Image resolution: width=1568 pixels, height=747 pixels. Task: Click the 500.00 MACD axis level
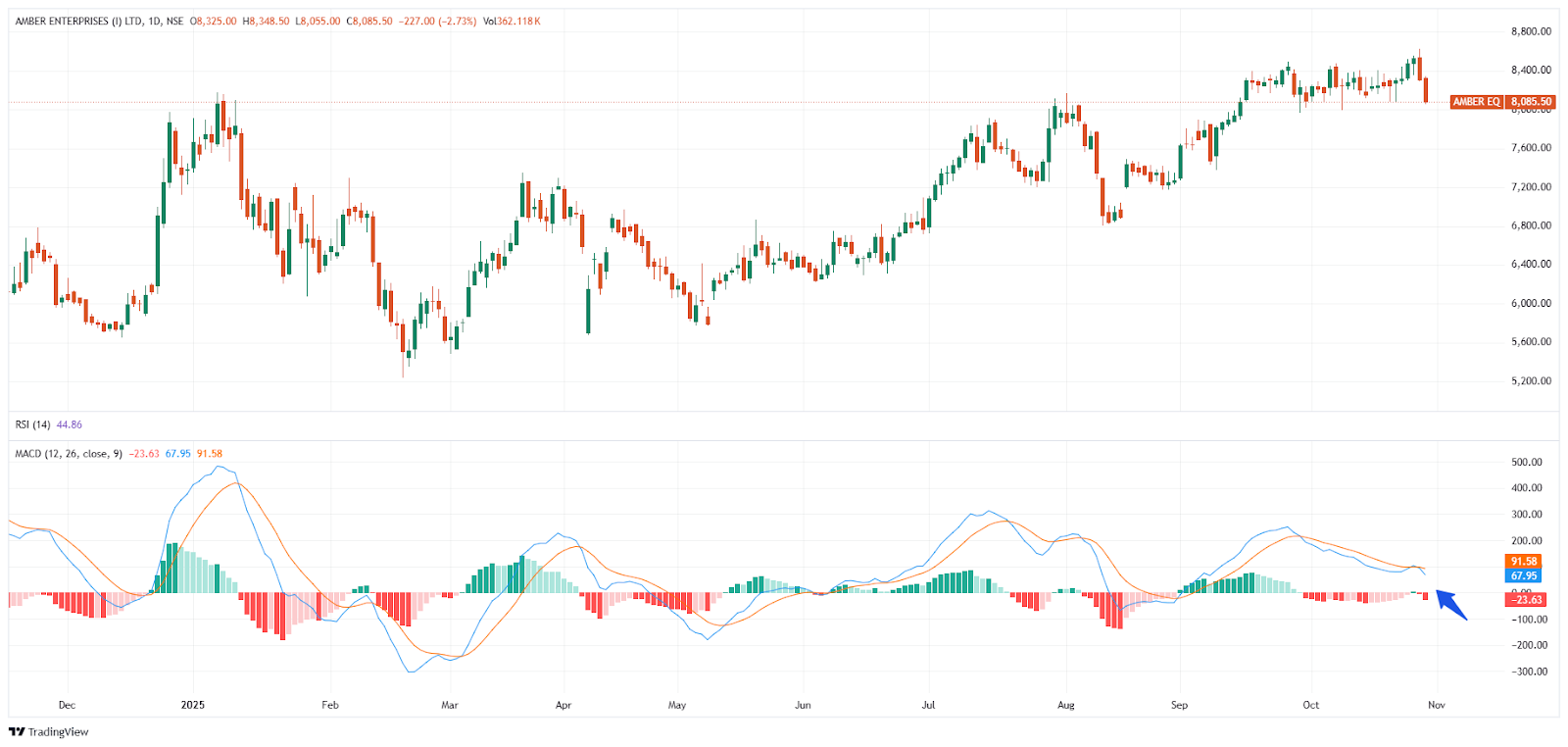point(1527,462)
